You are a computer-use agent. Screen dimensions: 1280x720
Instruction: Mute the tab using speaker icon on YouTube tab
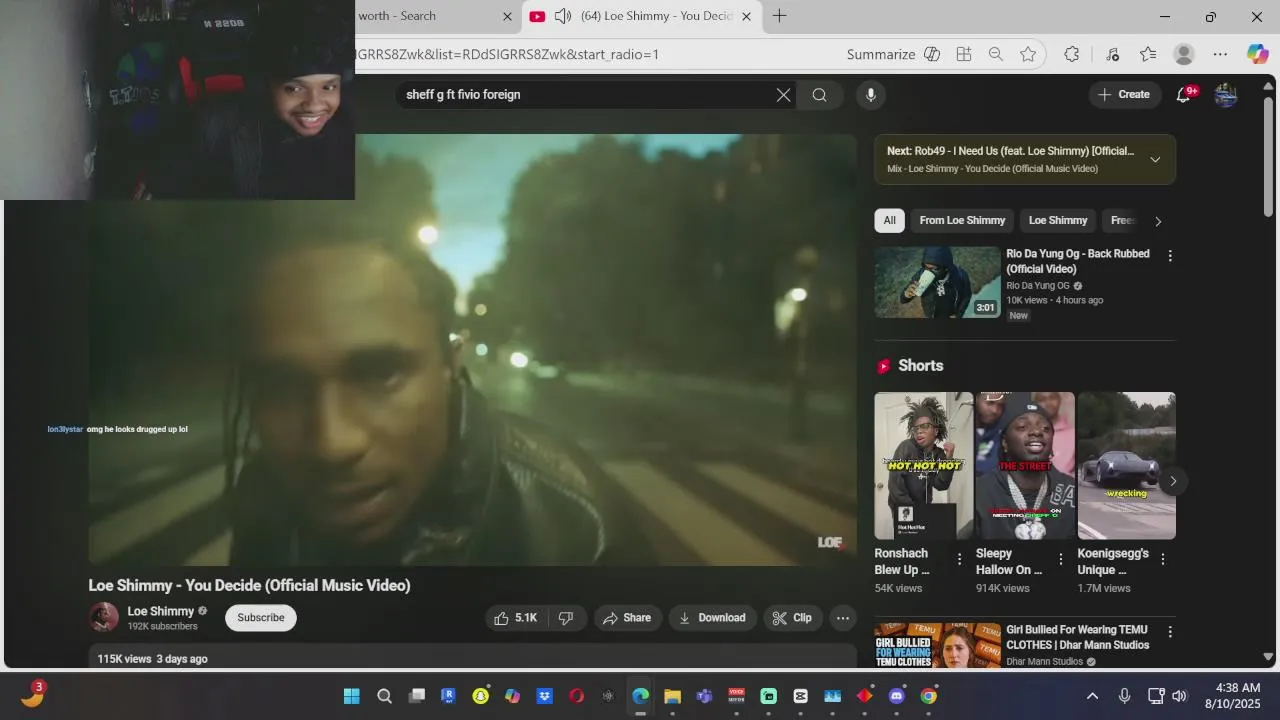click(563, 16)
